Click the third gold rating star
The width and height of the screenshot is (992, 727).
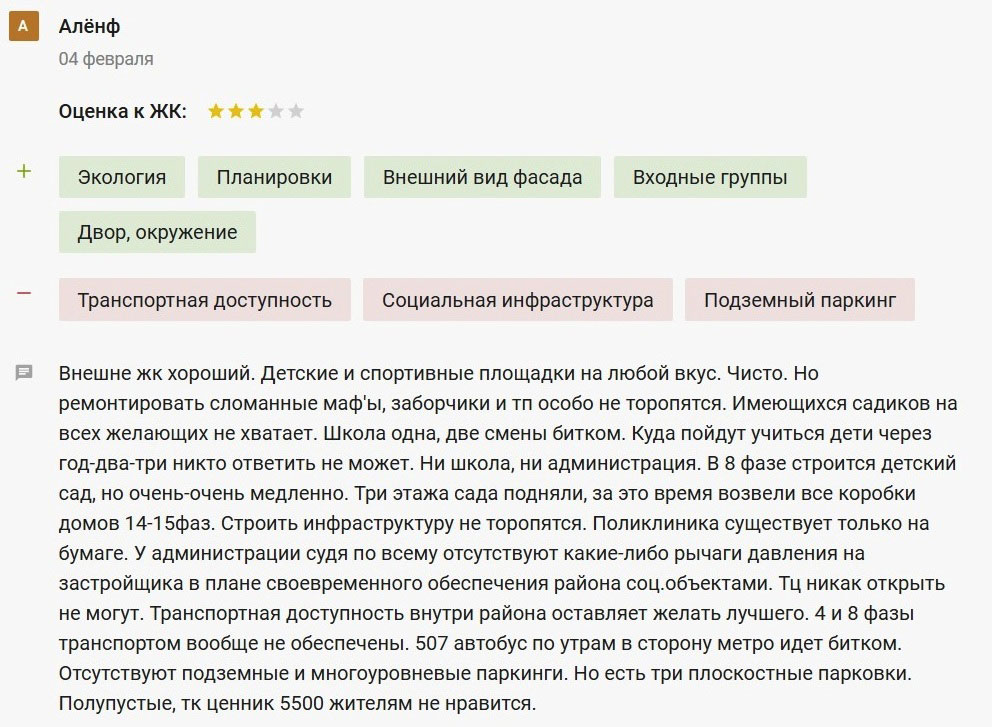coord(256,111)
